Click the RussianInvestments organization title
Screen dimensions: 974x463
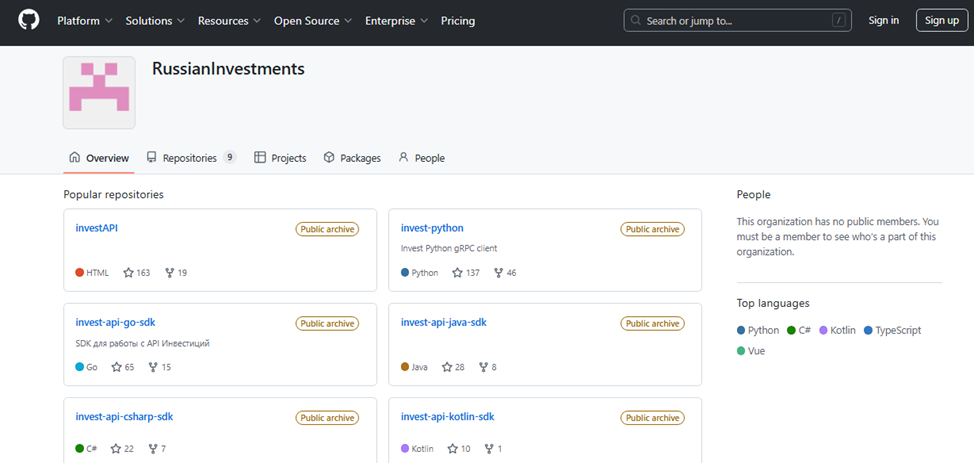(228, 68)
